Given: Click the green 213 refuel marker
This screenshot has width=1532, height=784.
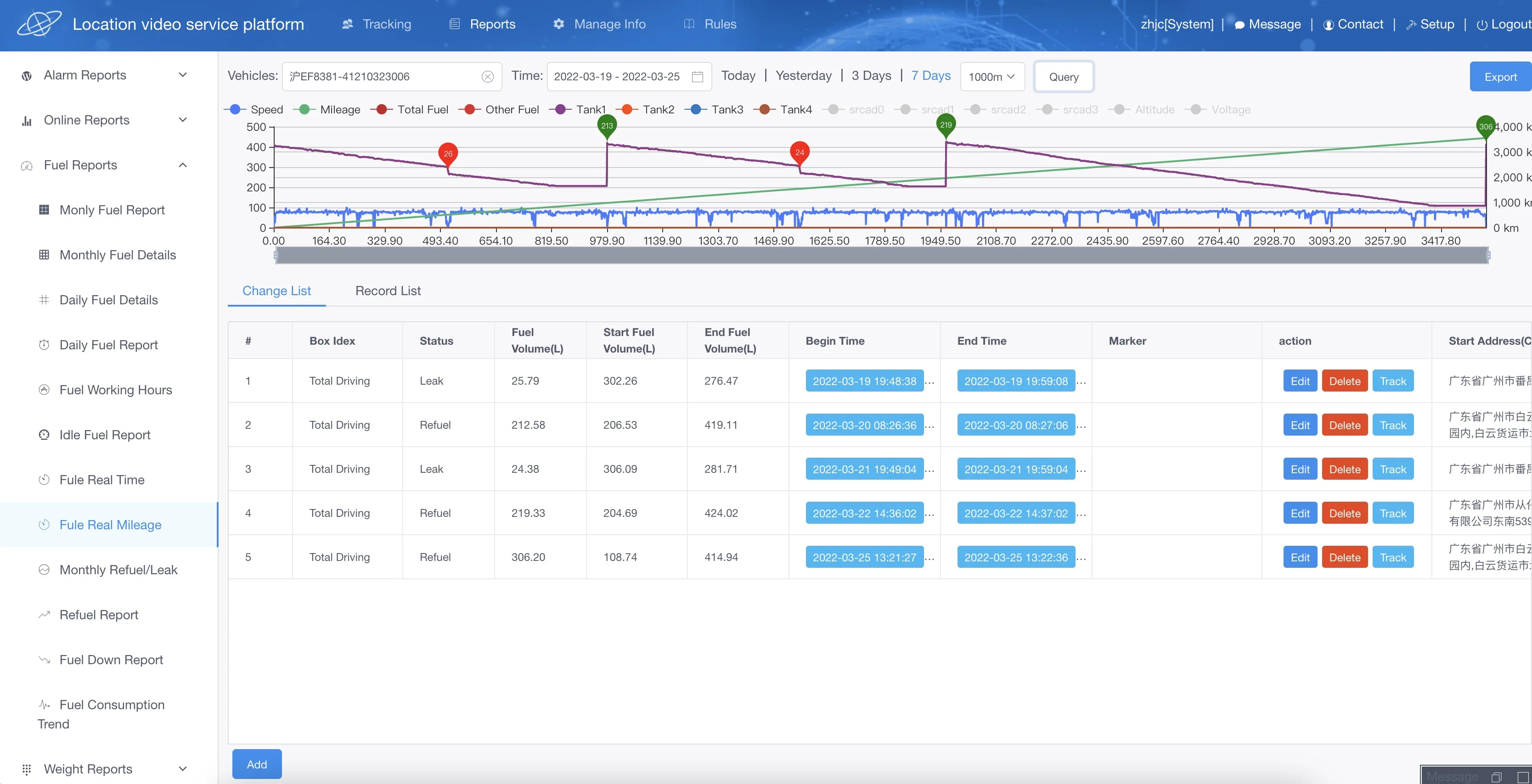Looking at the screenshot, I should pyautogui.click(x=607, y=126).
